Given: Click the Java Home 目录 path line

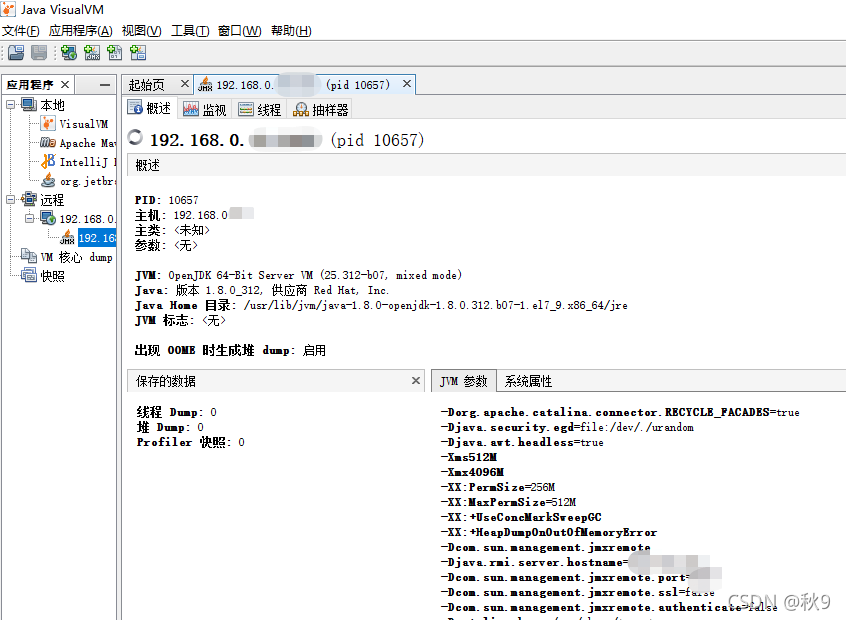Looking at the screenshot, I should (x=381, y=305).
